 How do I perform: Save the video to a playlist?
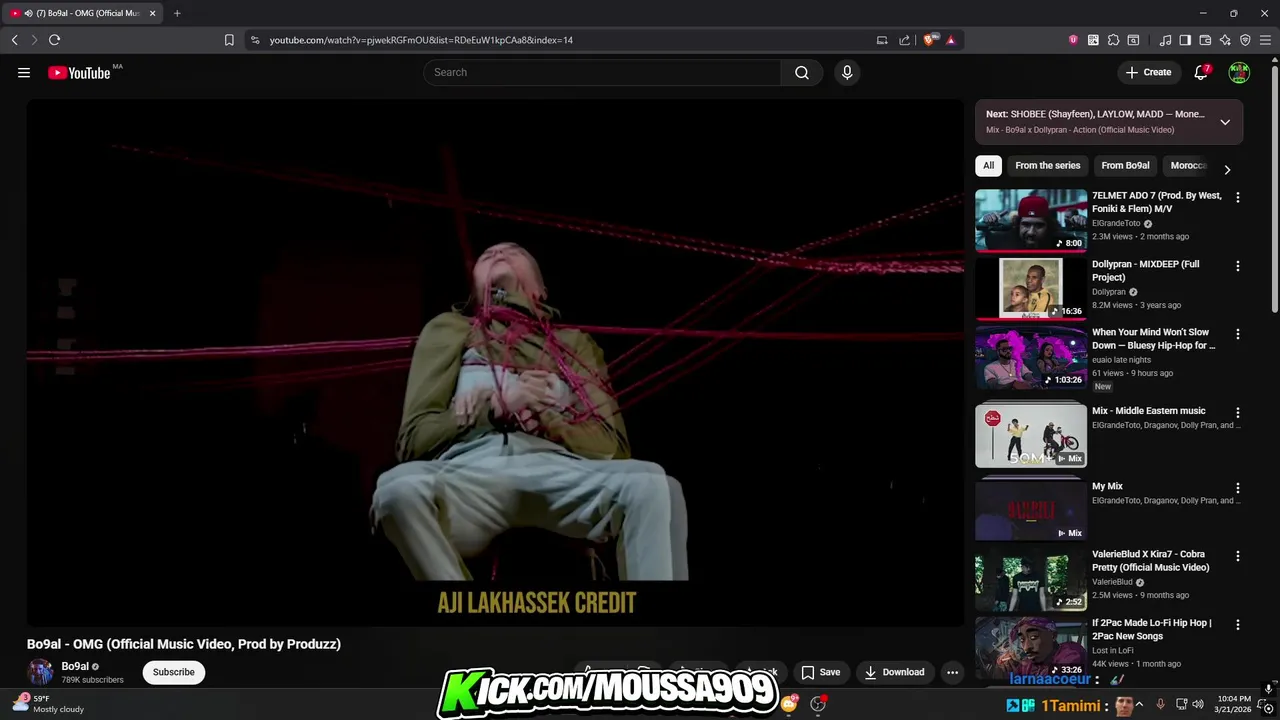[x=821, y=672]
